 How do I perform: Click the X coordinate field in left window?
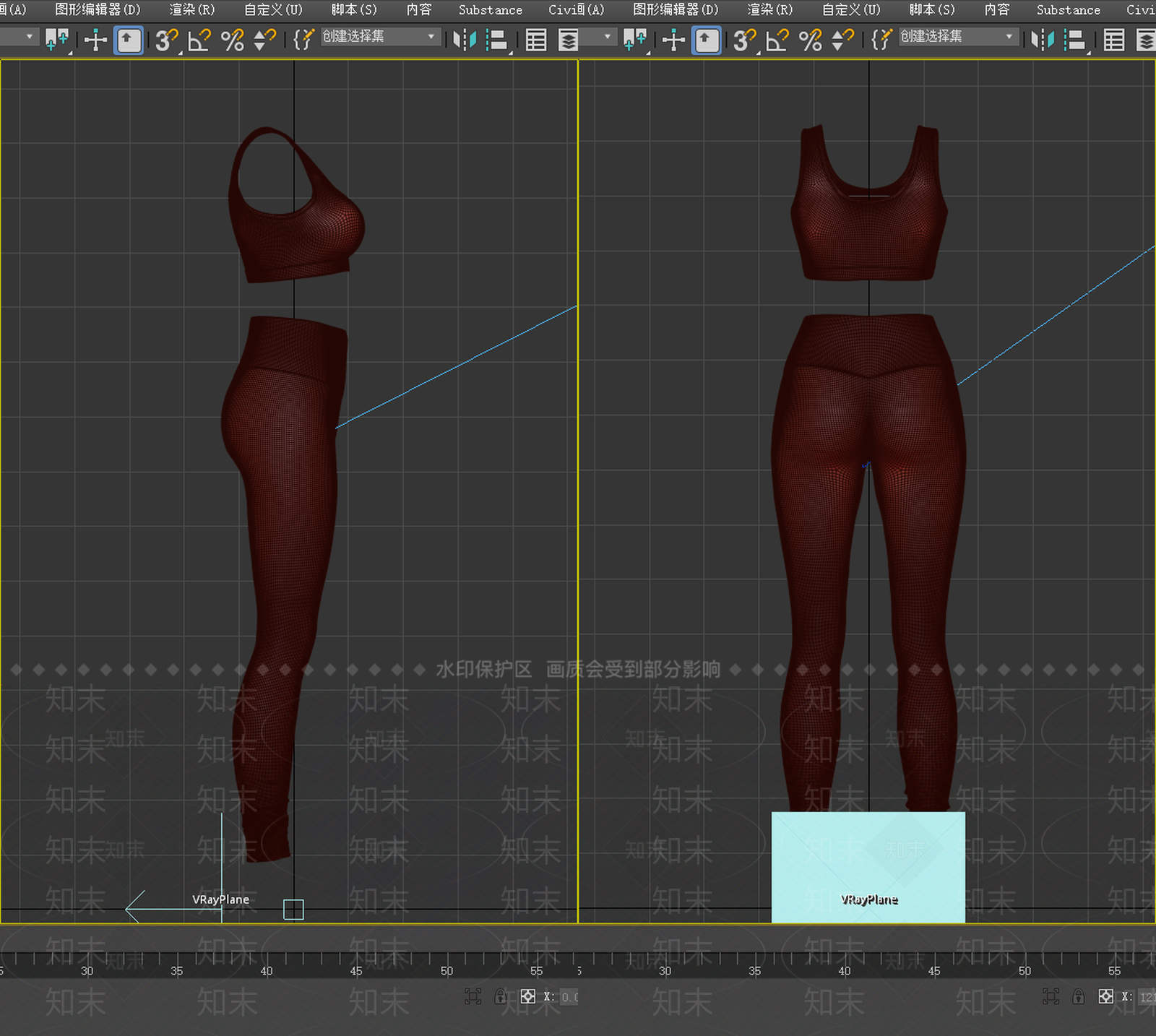pyautogui.click(x=569, y=997)
